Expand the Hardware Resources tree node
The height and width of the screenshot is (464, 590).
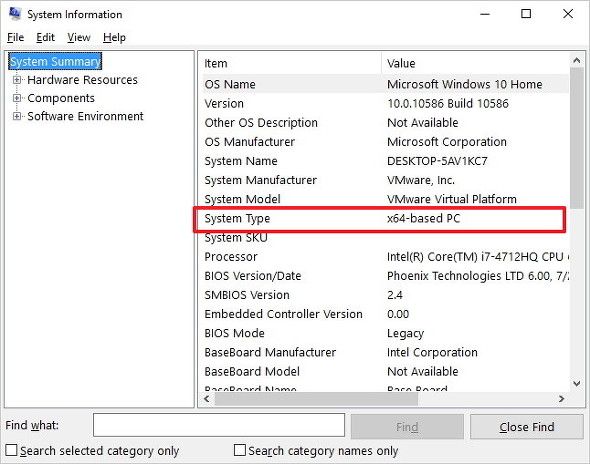tap(17, 80)
